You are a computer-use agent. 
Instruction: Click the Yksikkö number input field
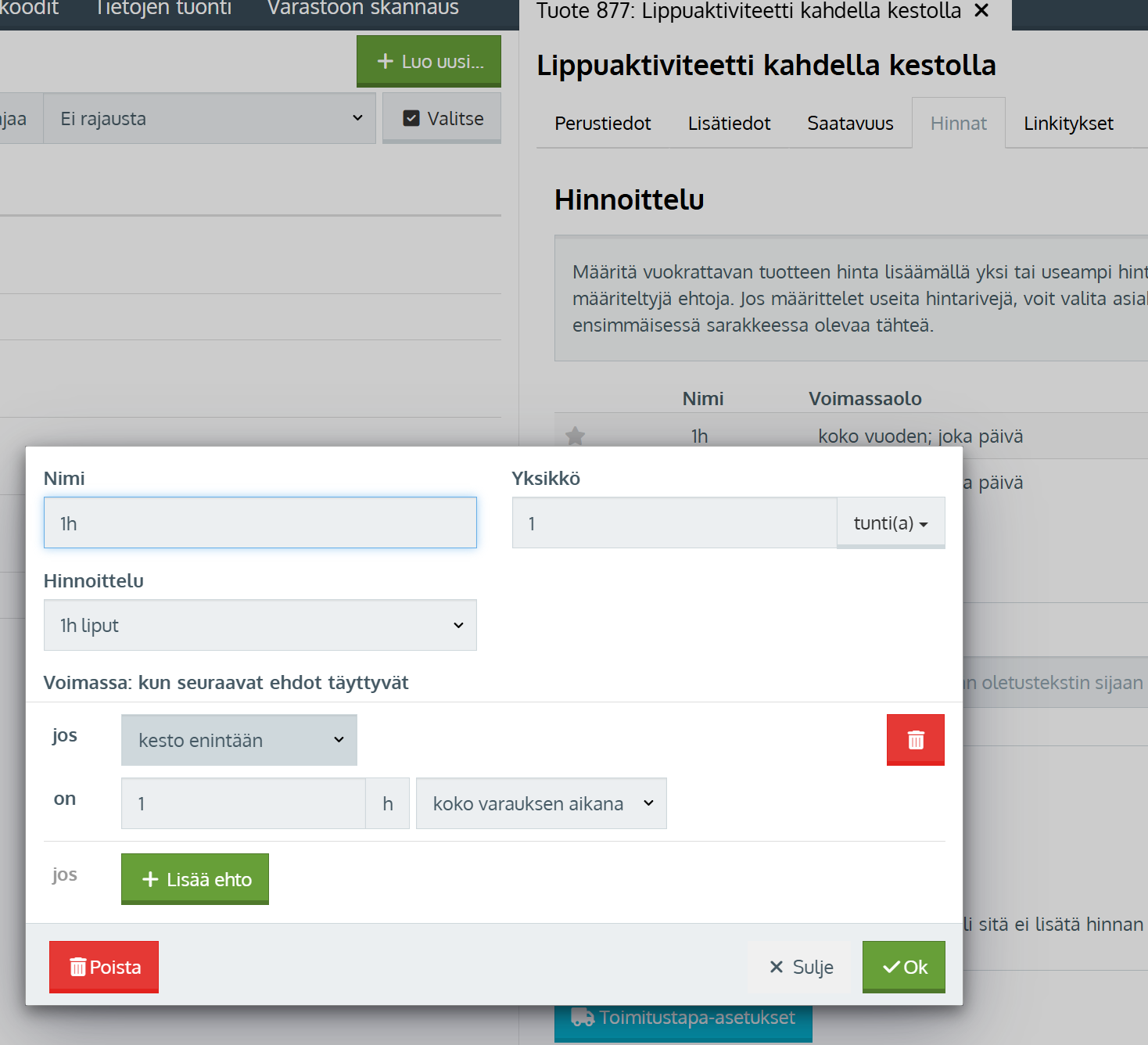(x=674, y=522)
